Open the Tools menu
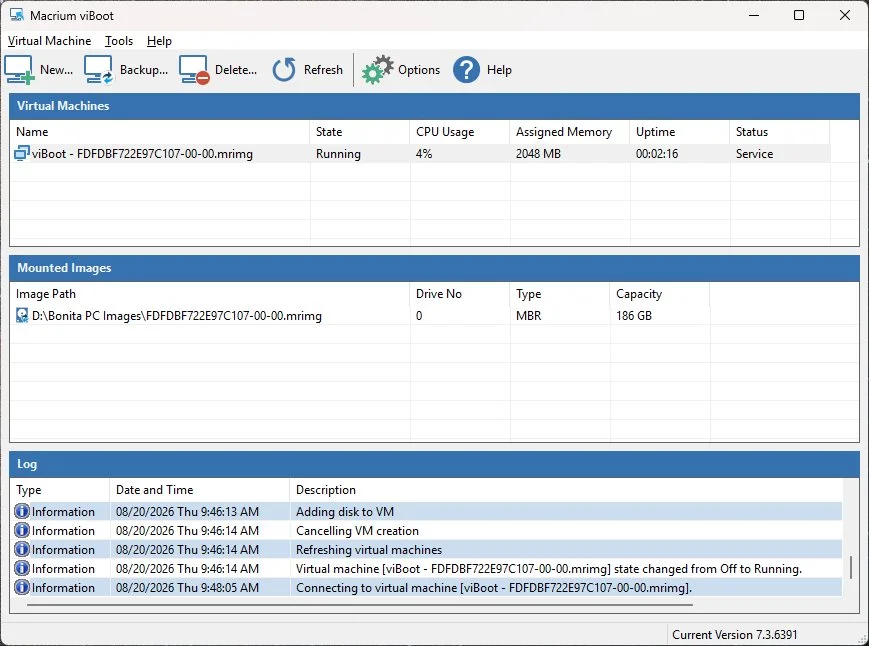 [119, 41]
